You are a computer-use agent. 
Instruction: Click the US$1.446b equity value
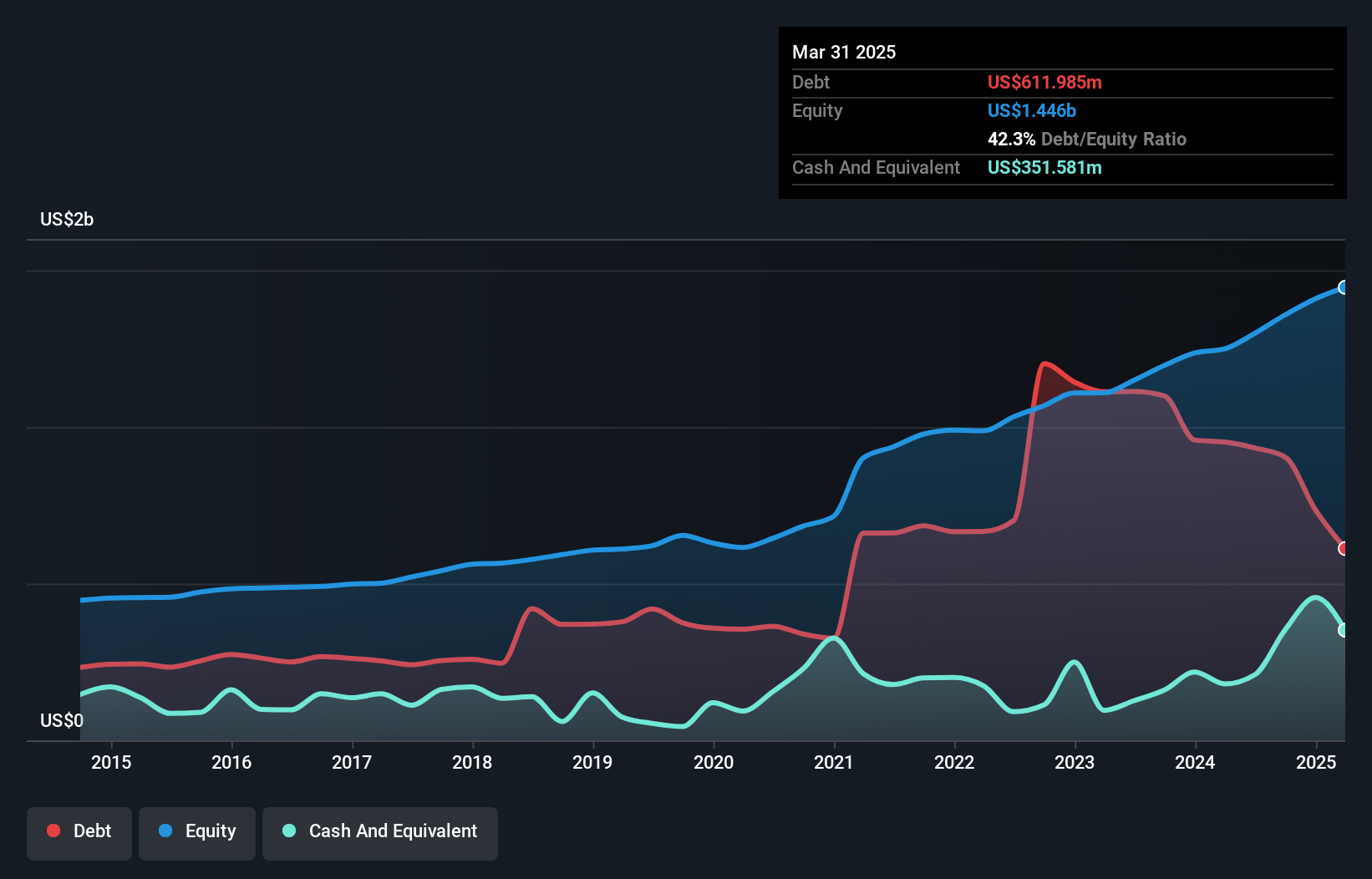(1032, 111)
